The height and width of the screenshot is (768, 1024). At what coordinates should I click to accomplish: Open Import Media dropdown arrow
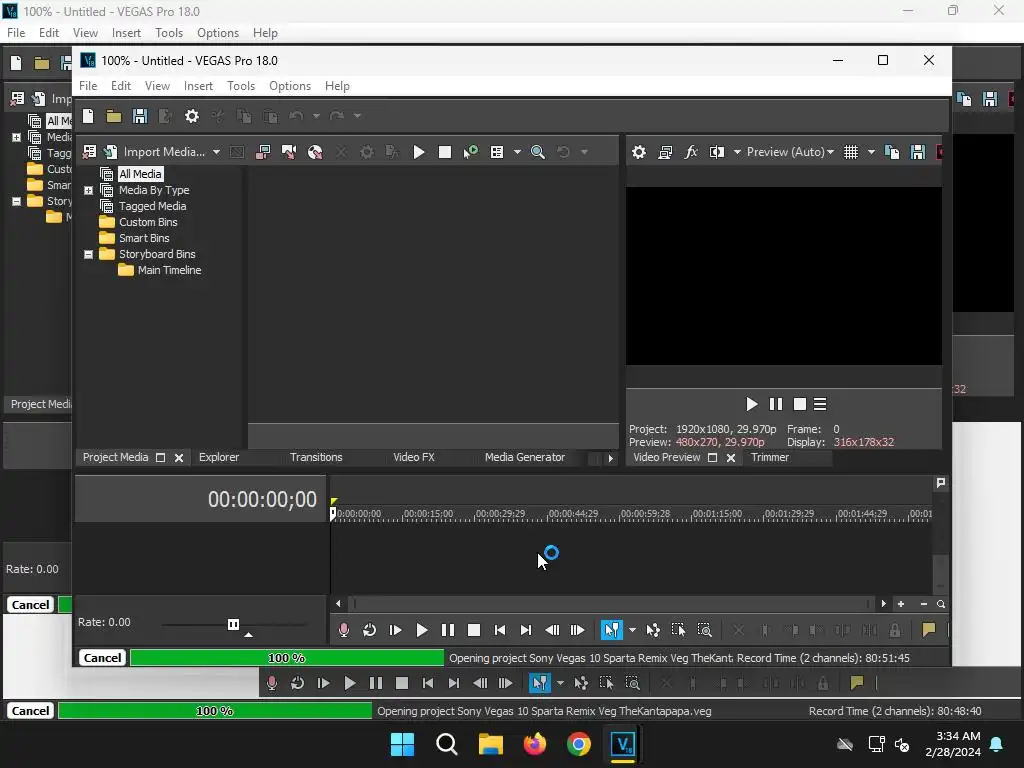click(216, 152)
